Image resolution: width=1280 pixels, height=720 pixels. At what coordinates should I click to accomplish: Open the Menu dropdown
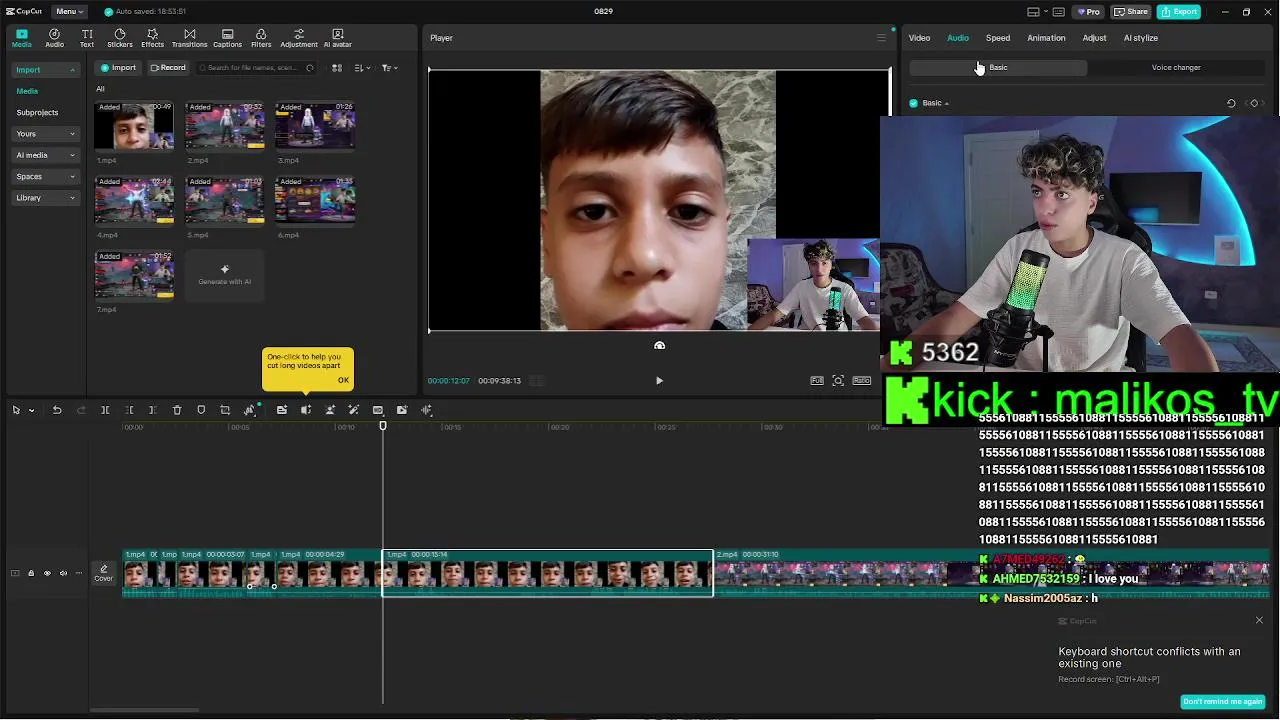pos(68,11)
